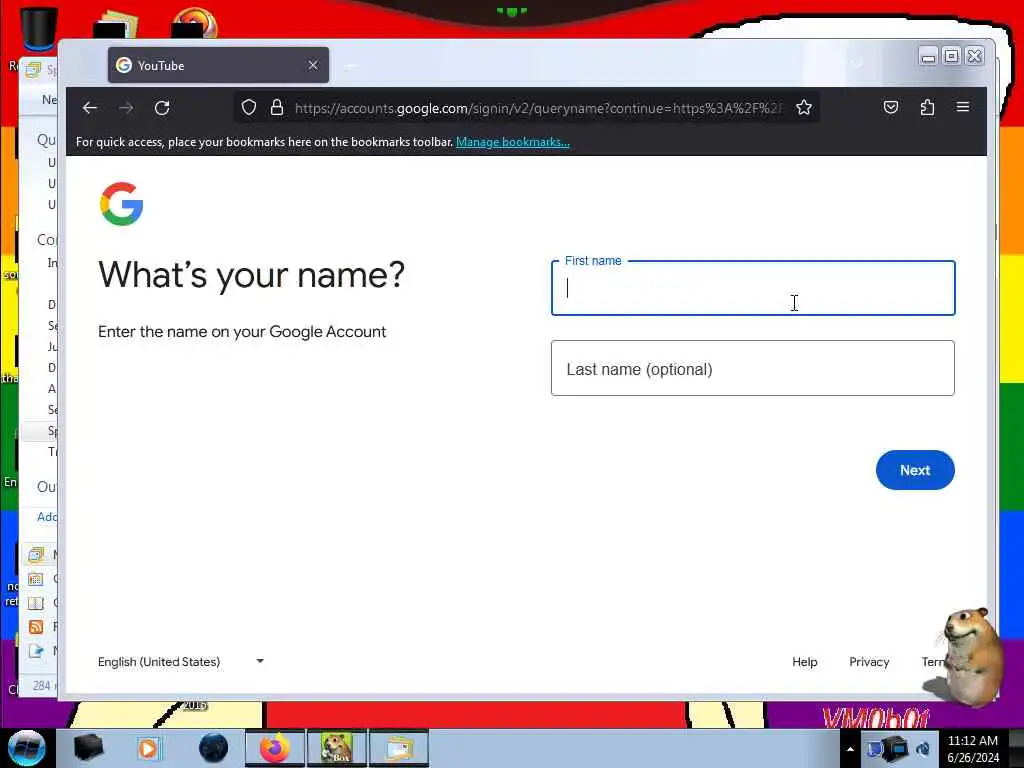Click the black box taskbar icon
The height and width of the screenshot is (768, 1024).
89,748
